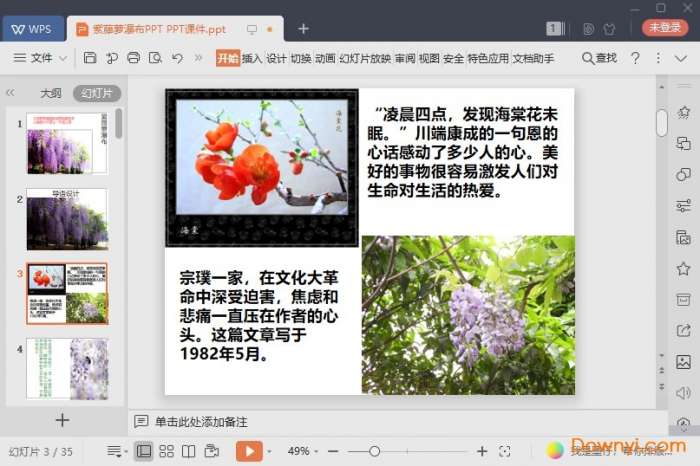Open the share icon in the right sidebar

click(683, 331)
